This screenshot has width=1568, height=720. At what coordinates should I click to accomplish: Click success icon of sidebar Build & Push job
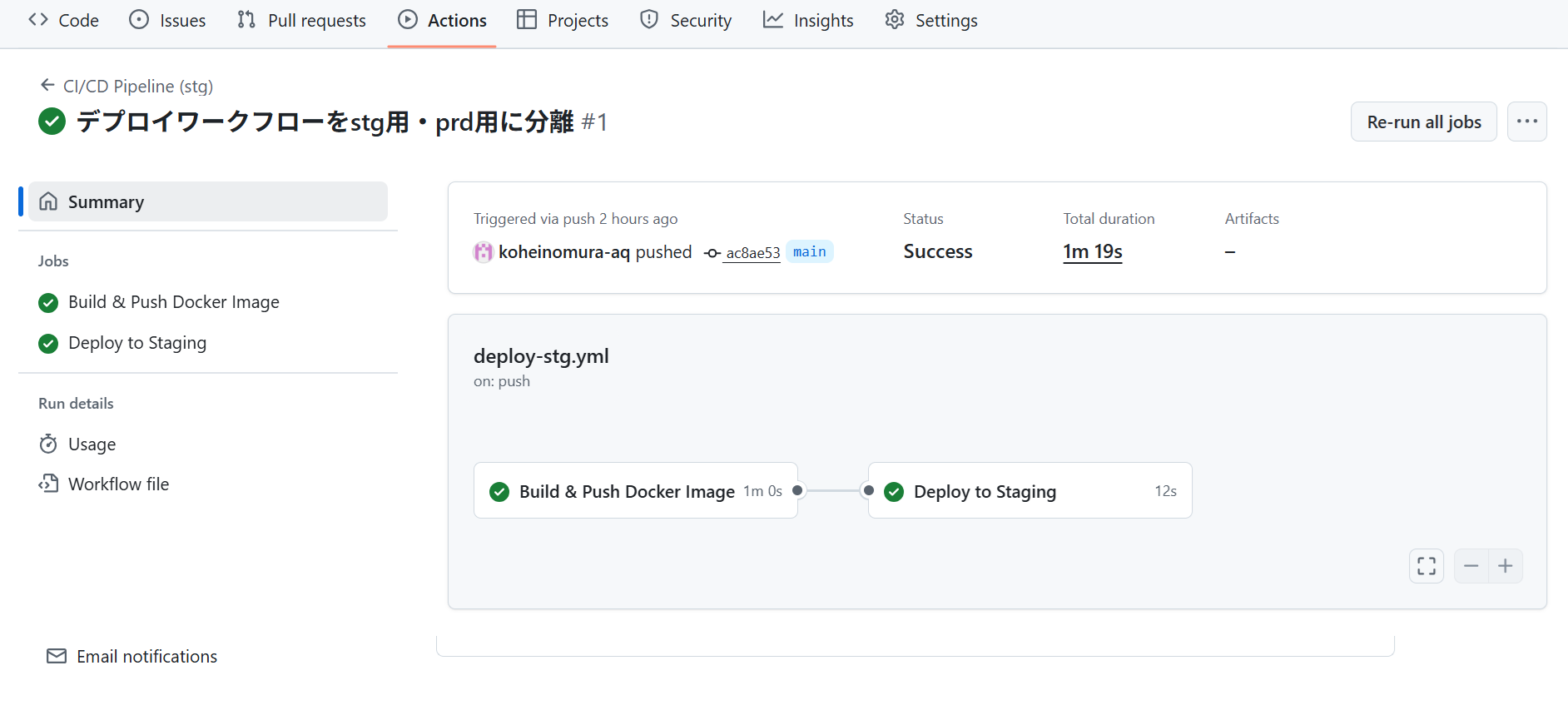(x=48, y=302)
